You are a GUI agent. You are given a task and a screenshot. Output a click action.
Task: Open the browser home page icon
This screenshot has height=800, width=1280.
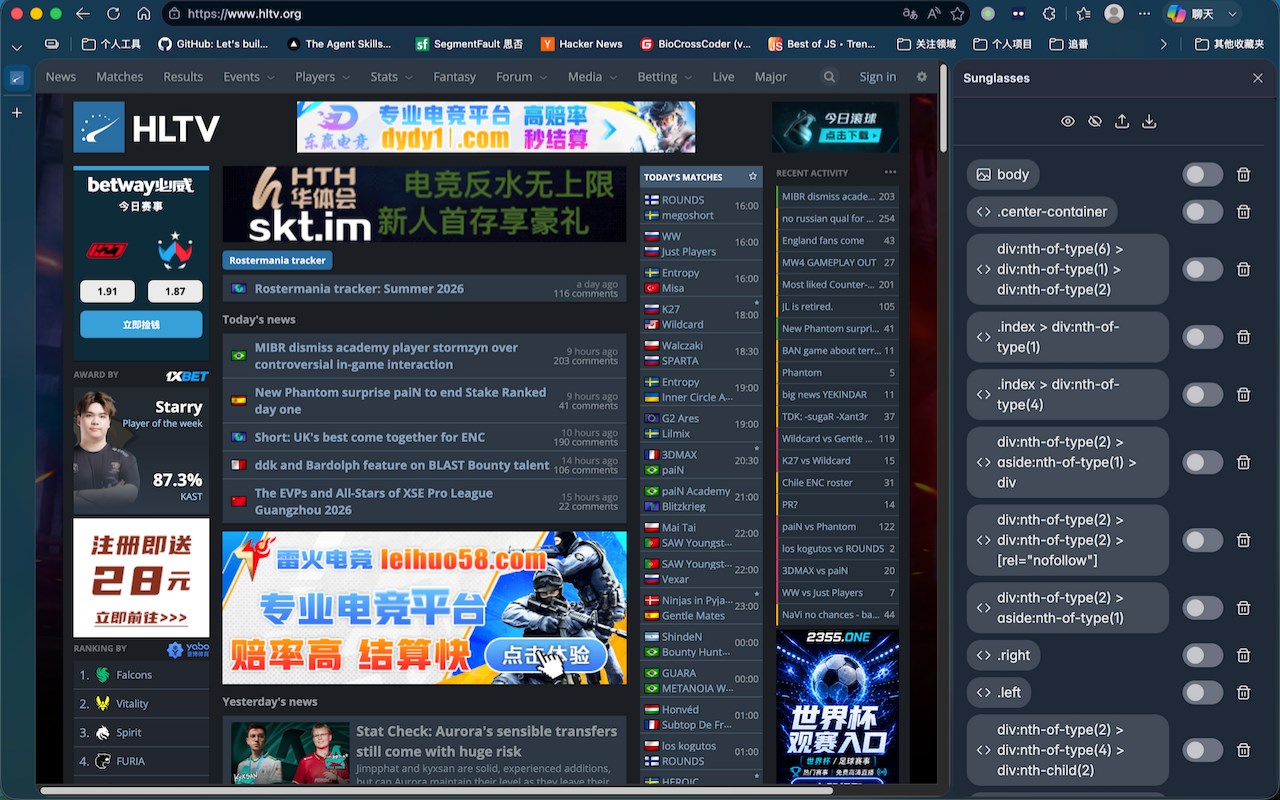144,14
